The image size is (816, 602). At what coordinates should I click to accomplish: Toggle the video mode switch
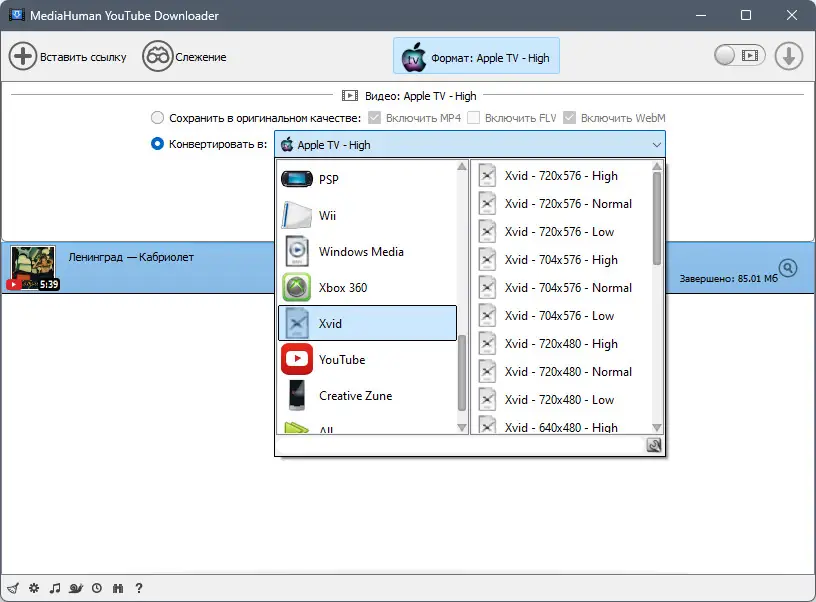click(x=740, y=55)
